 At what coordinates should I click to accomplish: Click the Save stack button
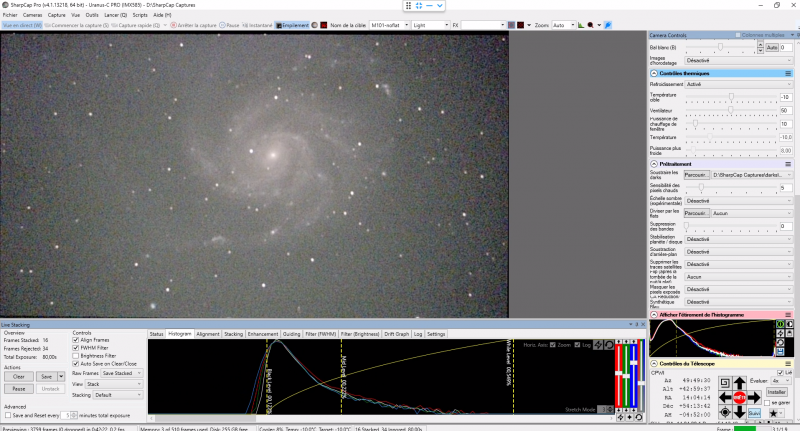(46, 376)
